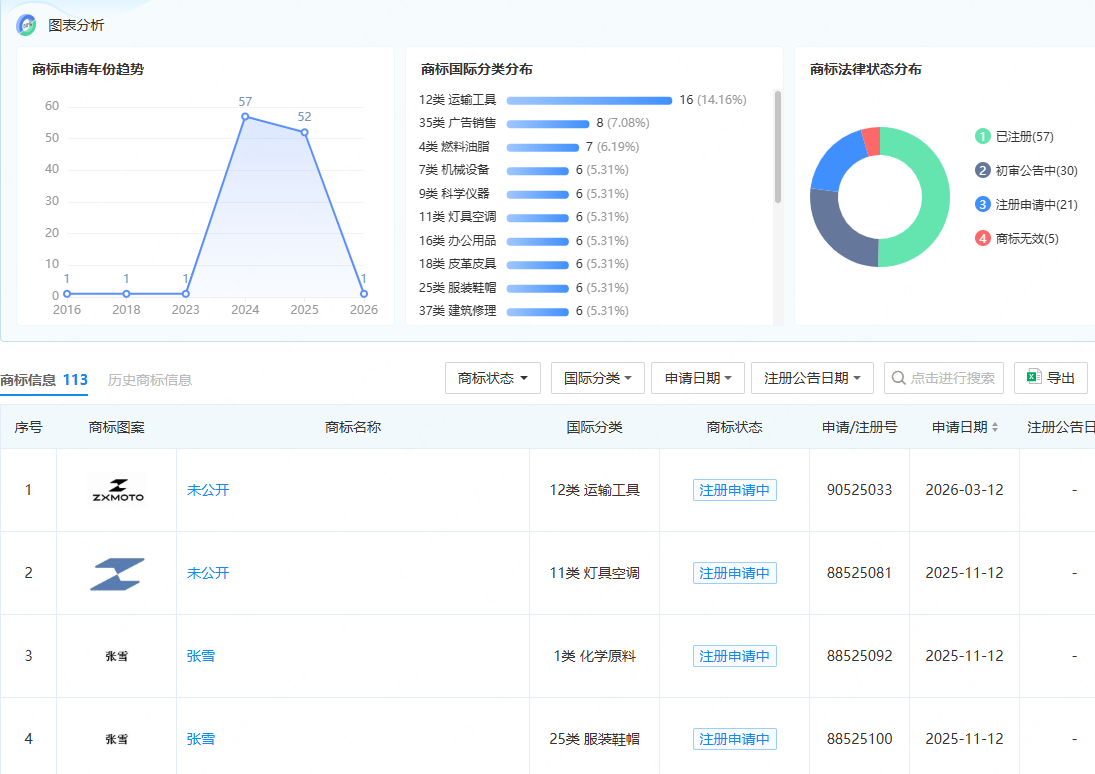The image size is (1095, 774).
Task: Open the 注册公告日期 dropdown
Action: coord(812,378)
